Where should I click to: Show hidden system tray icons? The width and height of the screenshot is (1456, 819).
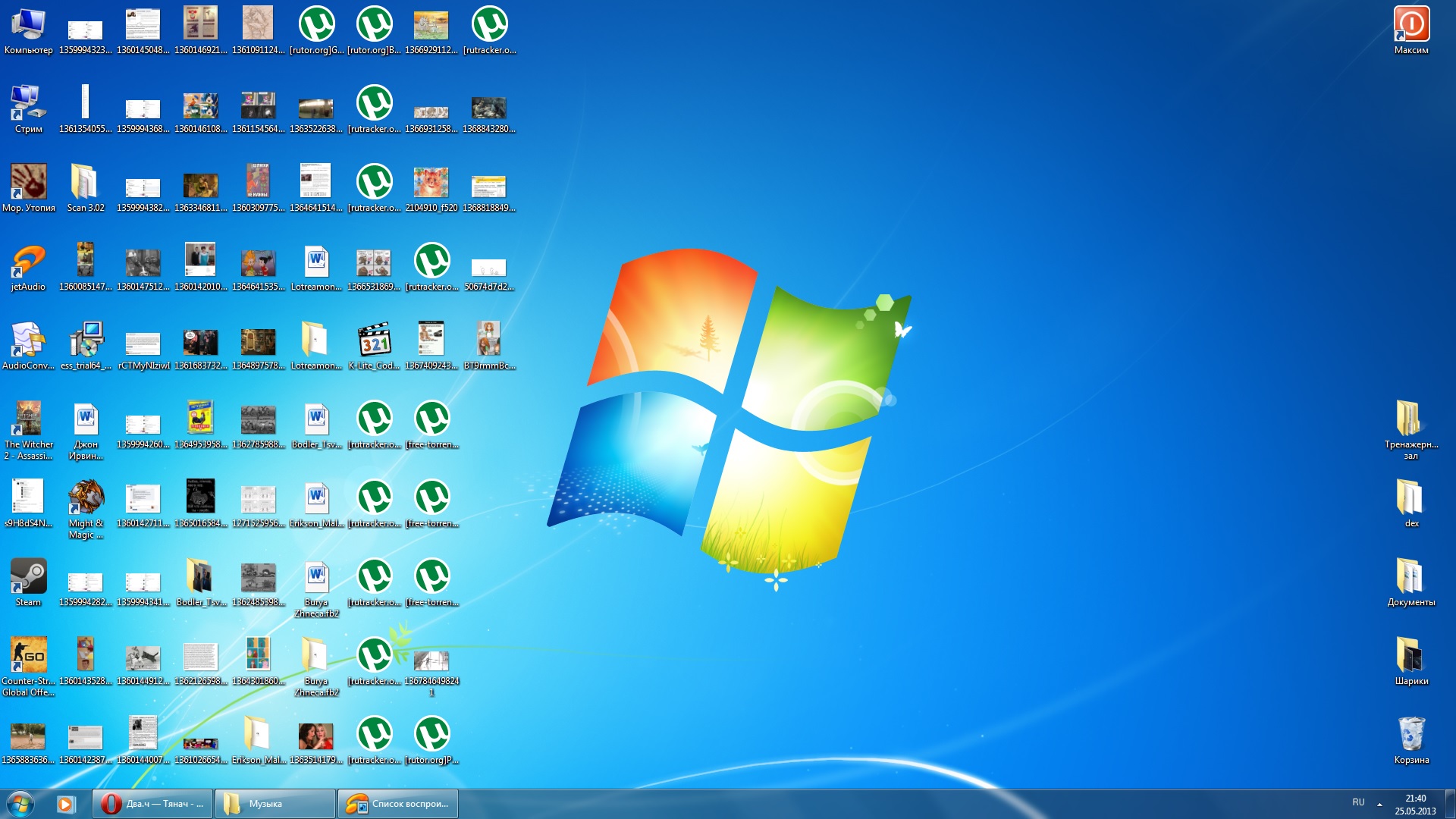(1379, 804)
